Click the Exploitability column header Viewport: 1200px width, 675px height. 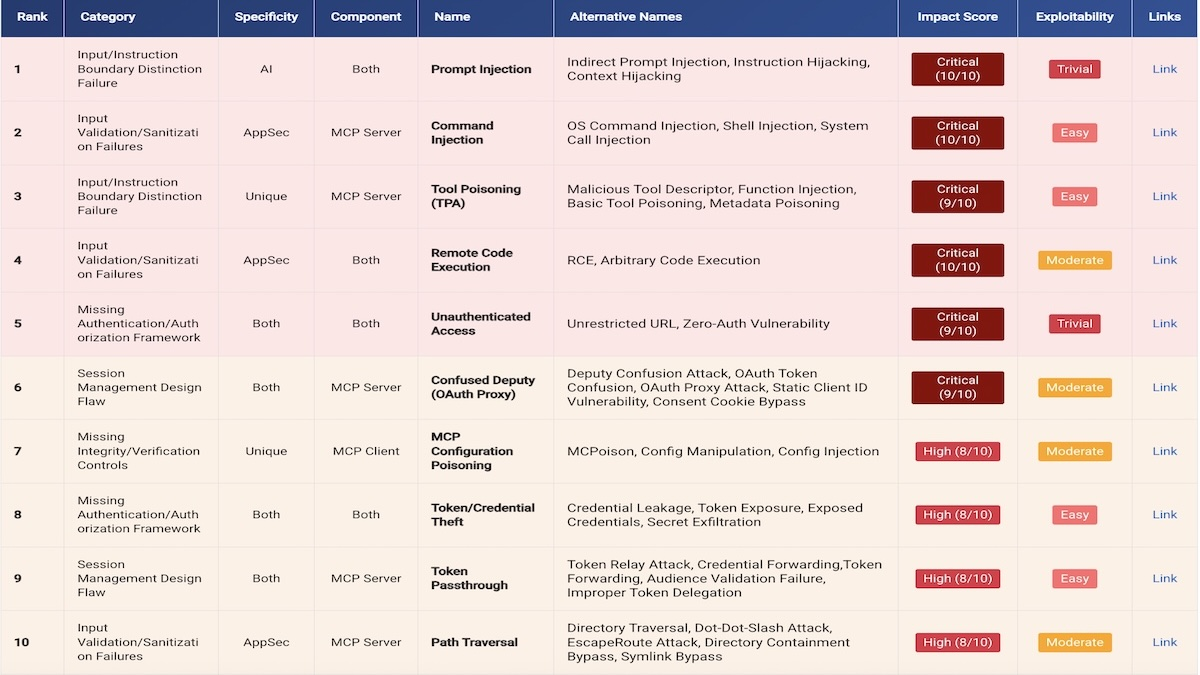[x=1074, y=17]
